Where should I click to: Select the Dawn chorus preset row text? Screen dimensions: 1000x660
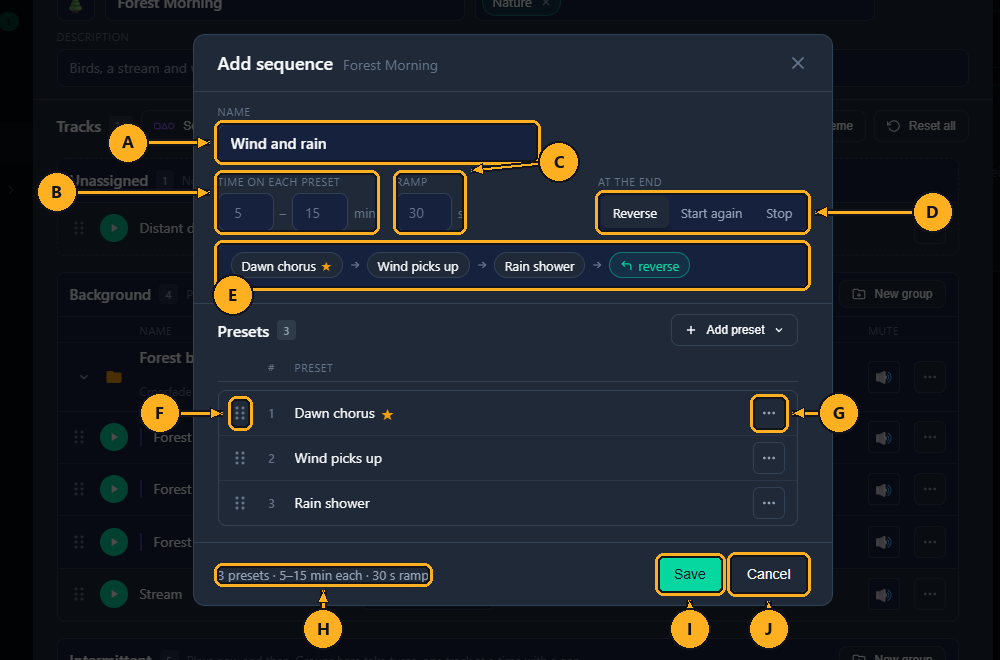(334, 413)
